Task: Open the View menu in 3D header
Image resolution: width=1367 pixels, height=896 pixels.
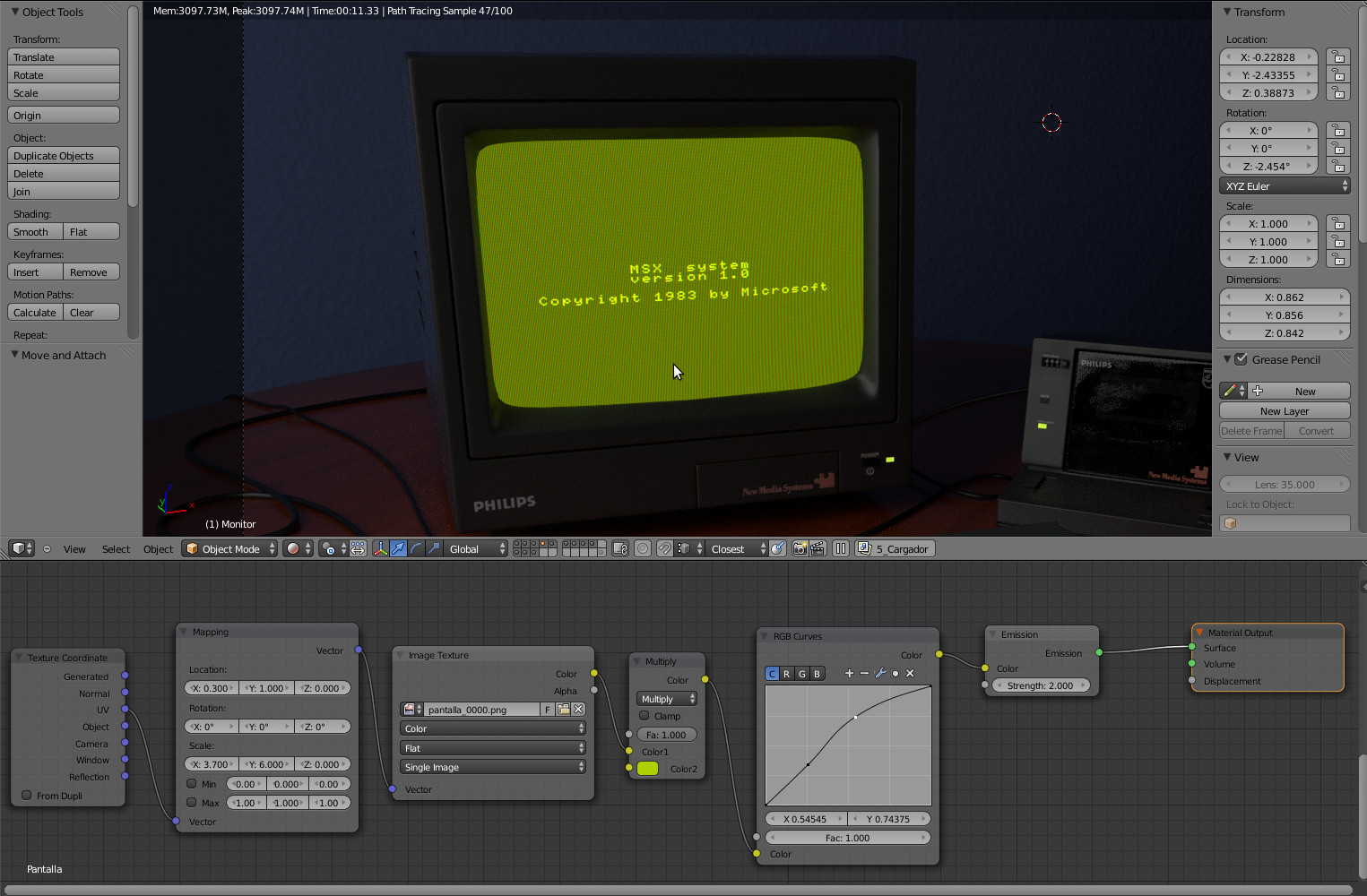Action: point(74,548)
